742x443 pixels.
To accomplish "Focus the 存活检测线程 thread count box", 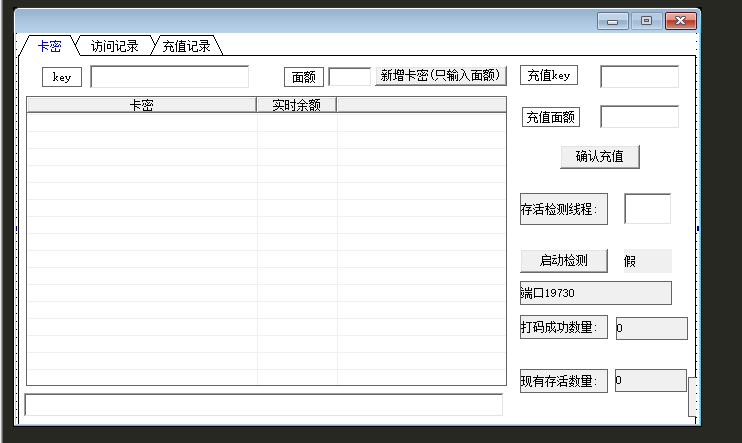I will click(647, 208).
